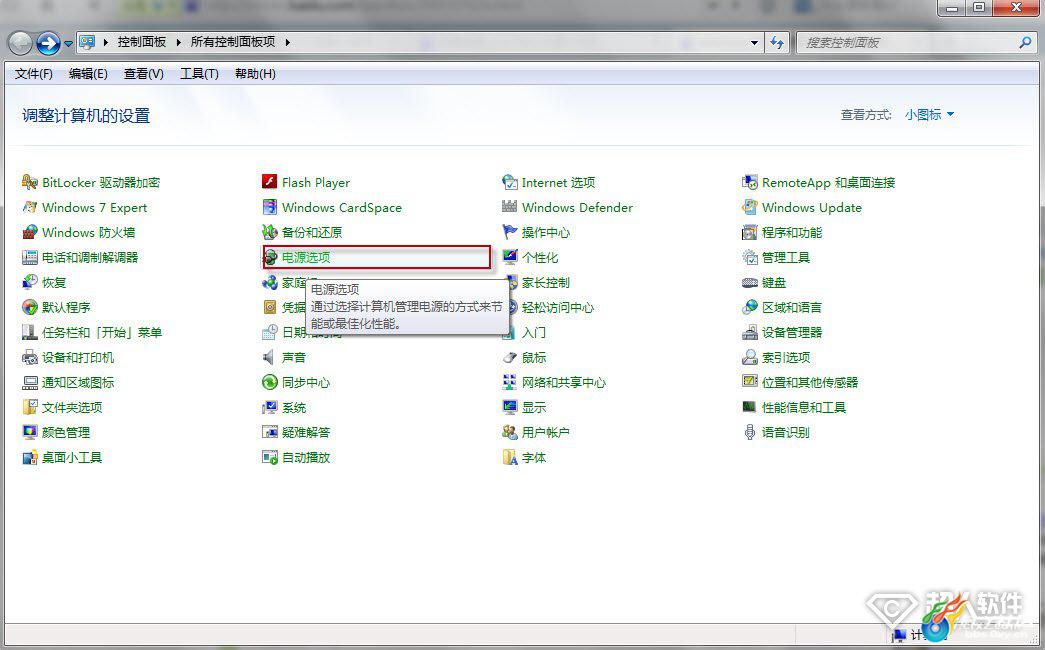Screen dimensions: 1045x650
Task: Open the 索引选项 link
Action: [786, 357]
